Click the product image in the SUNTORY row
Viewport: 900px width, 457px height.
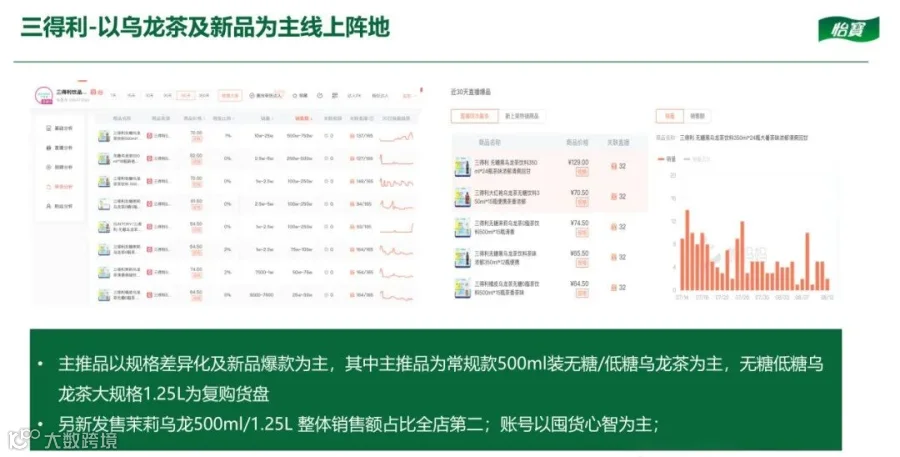104,227
